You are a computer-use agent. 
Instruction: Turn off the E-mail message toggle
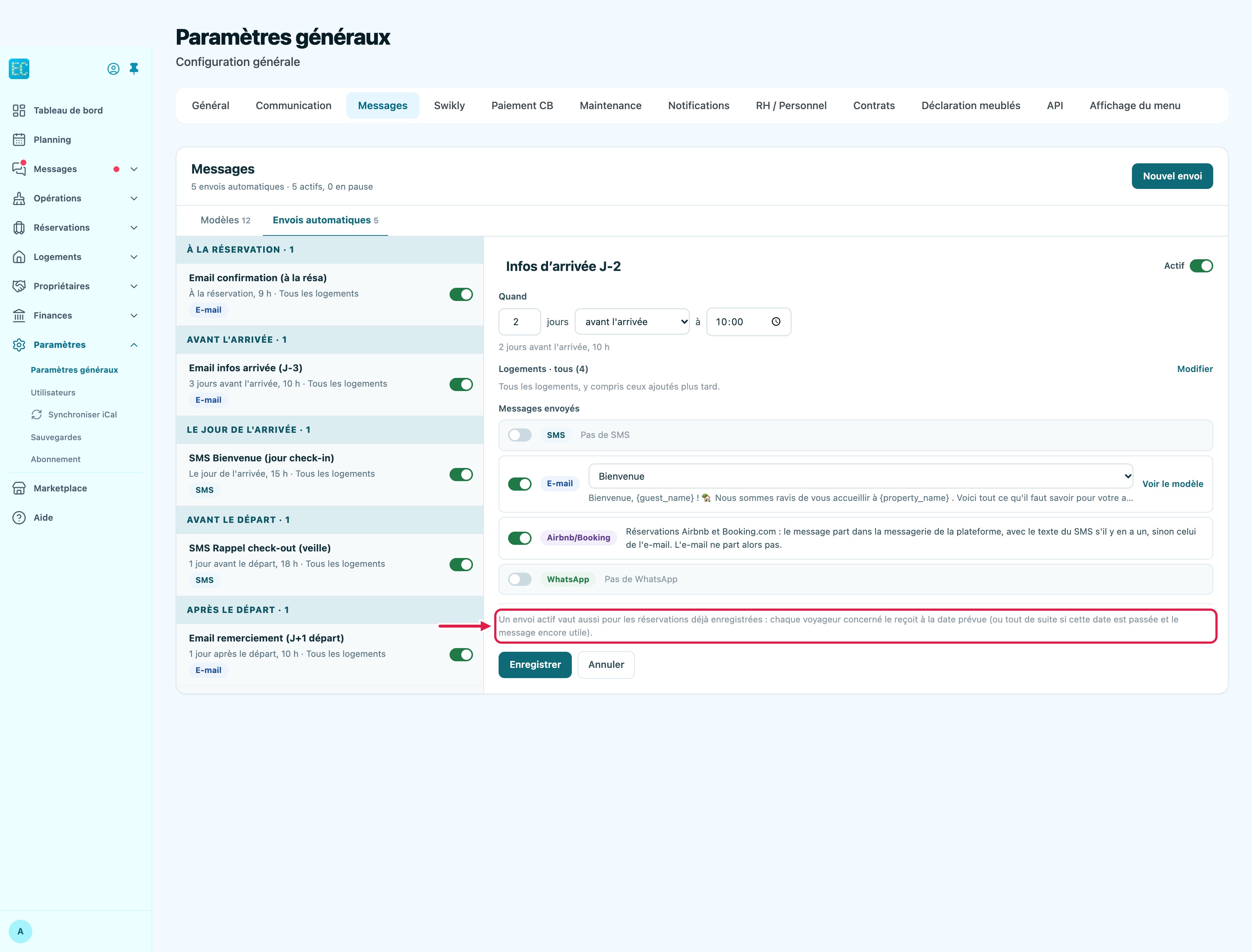519,483
